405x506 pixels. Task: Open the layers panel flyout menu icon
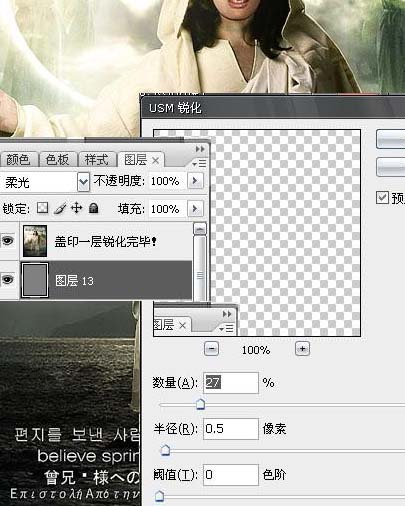coord(200,163)
